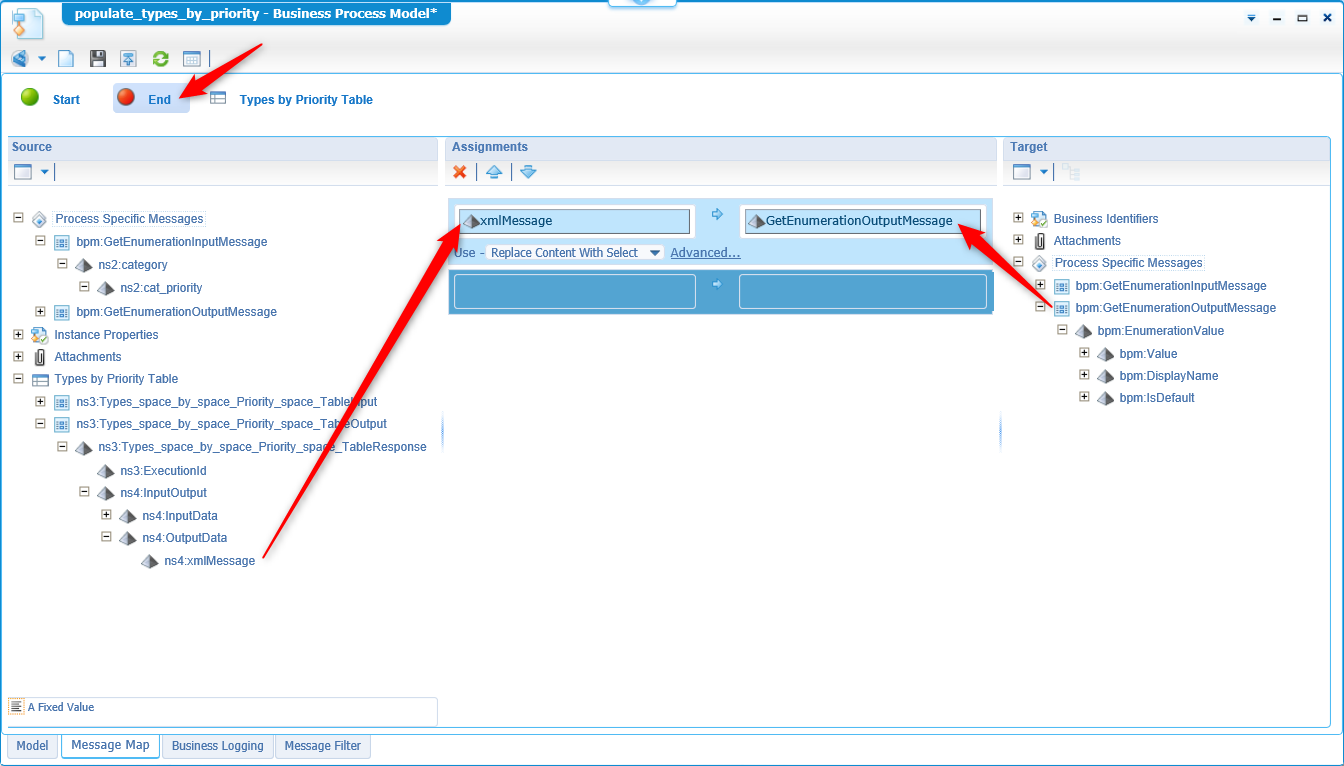This screenshot has height=766, width=1344.
Task: Open the Replace Content With Select dropdown
Action: (574, 253)
